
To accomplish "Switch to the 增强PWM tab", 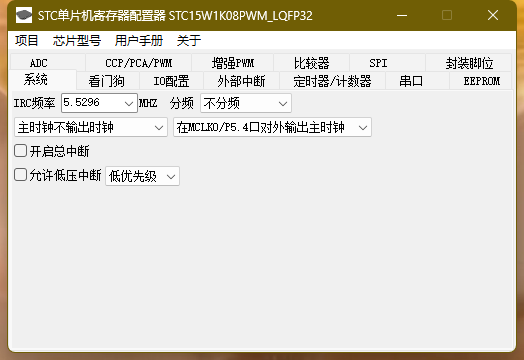I will (233, 63).
